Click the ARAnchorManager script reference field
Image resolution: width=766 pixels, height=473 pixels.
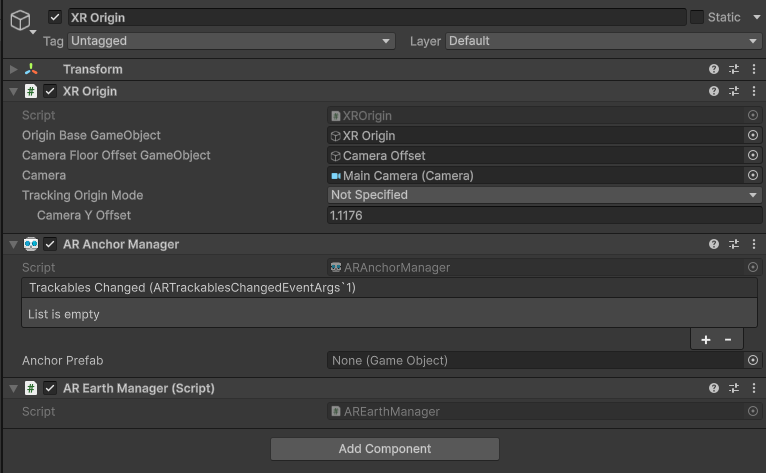click(535, 268)
